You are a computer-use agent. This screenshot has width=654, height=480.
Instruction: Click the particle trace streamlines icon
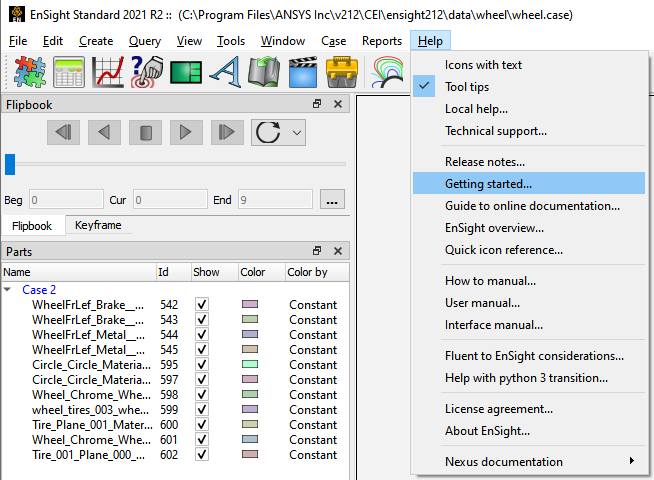(x=387, y=72)
